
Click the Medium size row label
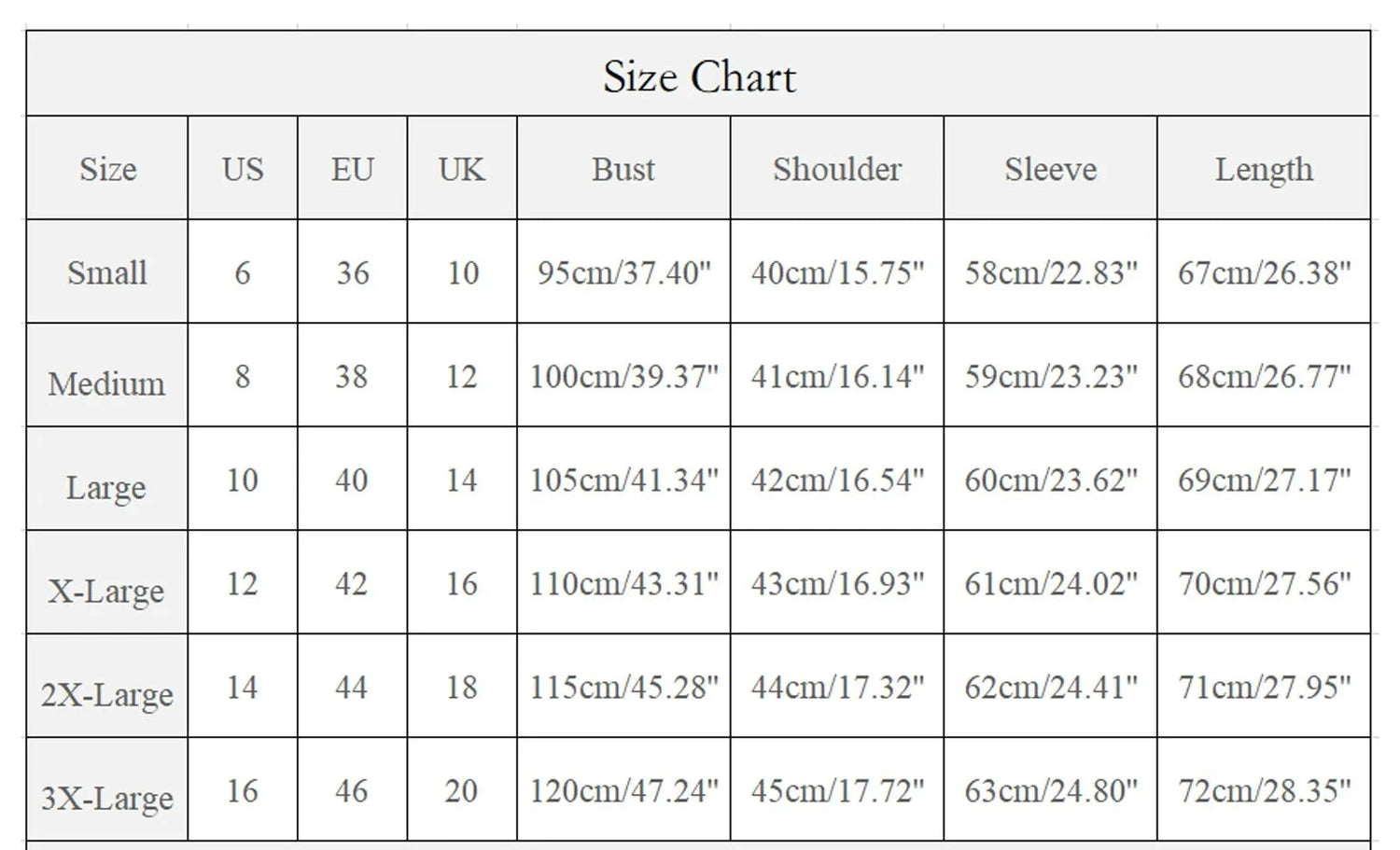107,383
